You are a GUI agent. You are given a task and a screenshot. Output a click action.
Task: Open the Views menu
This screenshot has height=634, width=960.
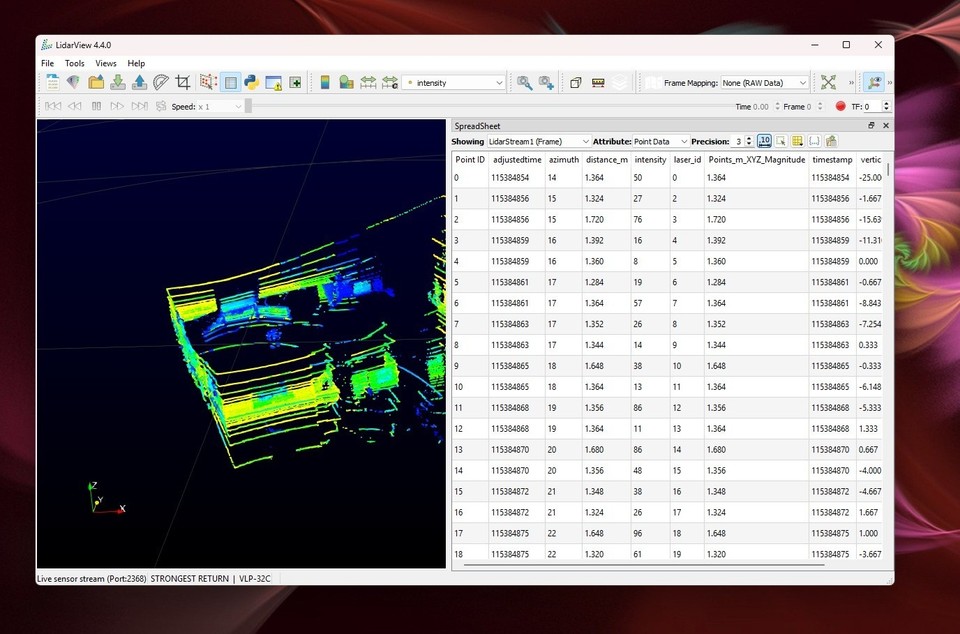105,63
